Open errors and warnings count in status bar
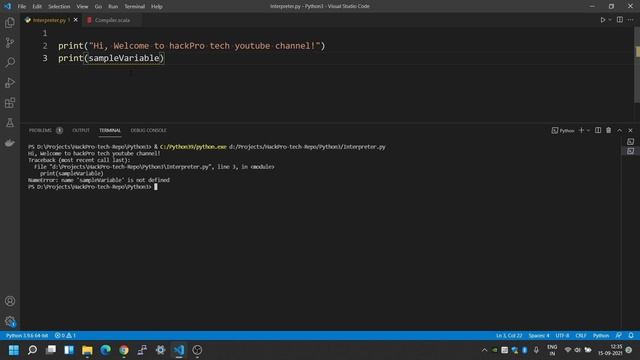The height and width of the screenshot is (360, 640). [x=65, y=336]
